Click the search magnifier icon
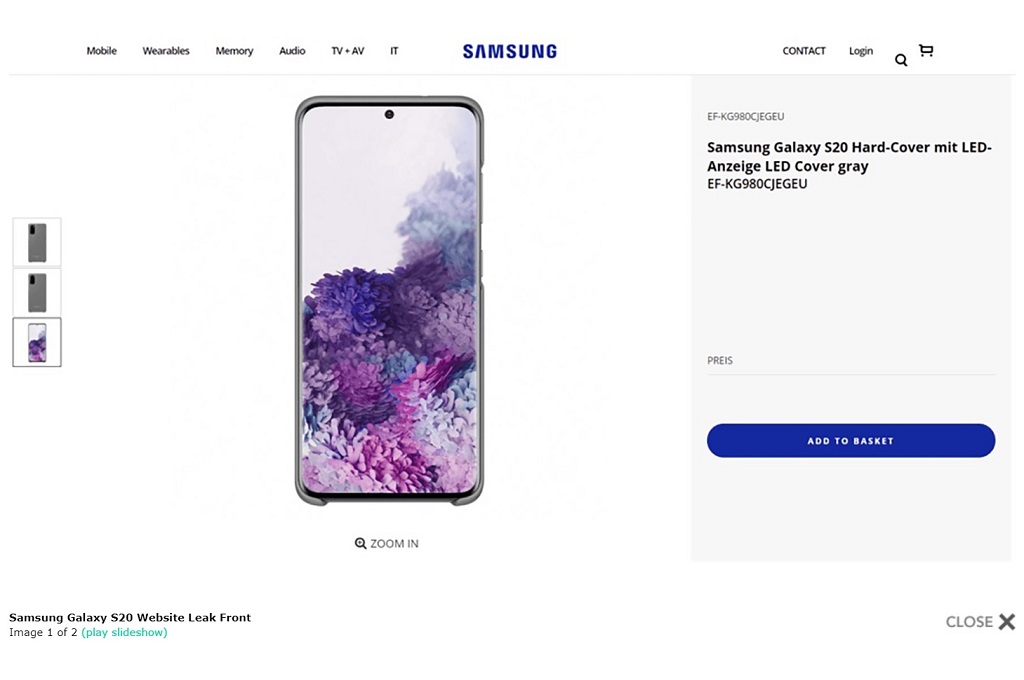This screenshot has width=1024, height=680. [901, 60]
